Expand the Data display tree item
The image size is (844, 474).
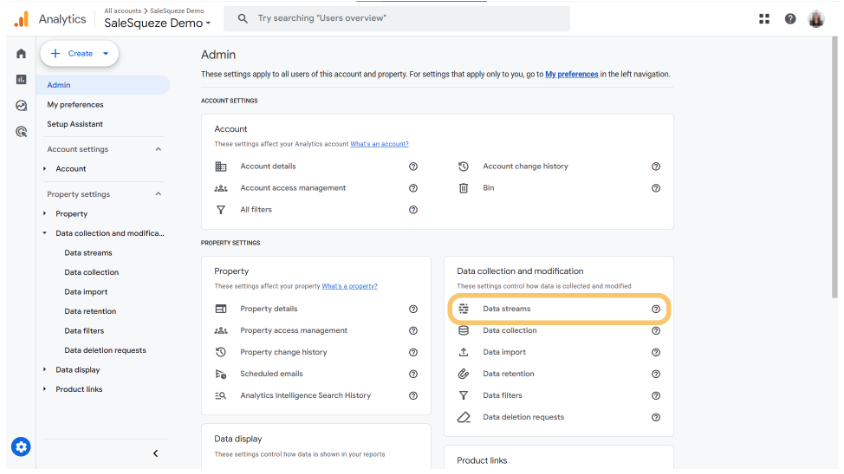(45, 370)
